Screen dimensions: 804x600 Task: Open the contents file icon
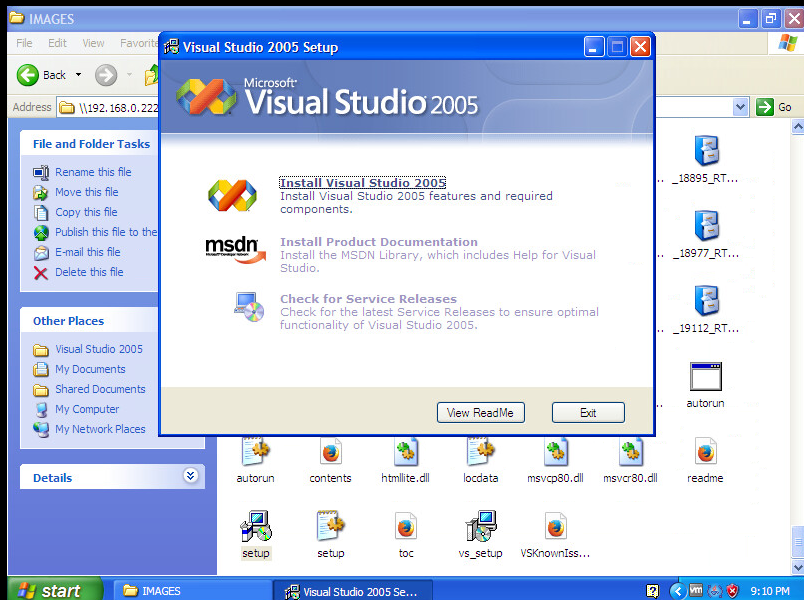(330, 453)
